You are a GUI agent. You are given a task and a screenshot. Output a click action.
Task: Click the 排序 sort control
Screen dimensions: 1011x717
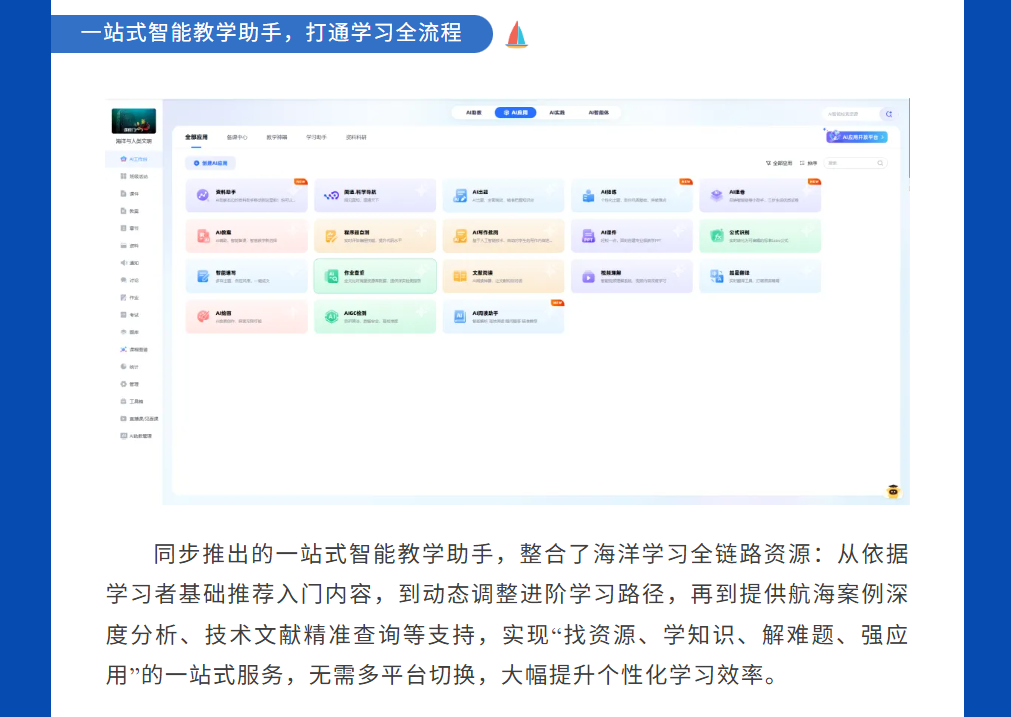[809, 163]
